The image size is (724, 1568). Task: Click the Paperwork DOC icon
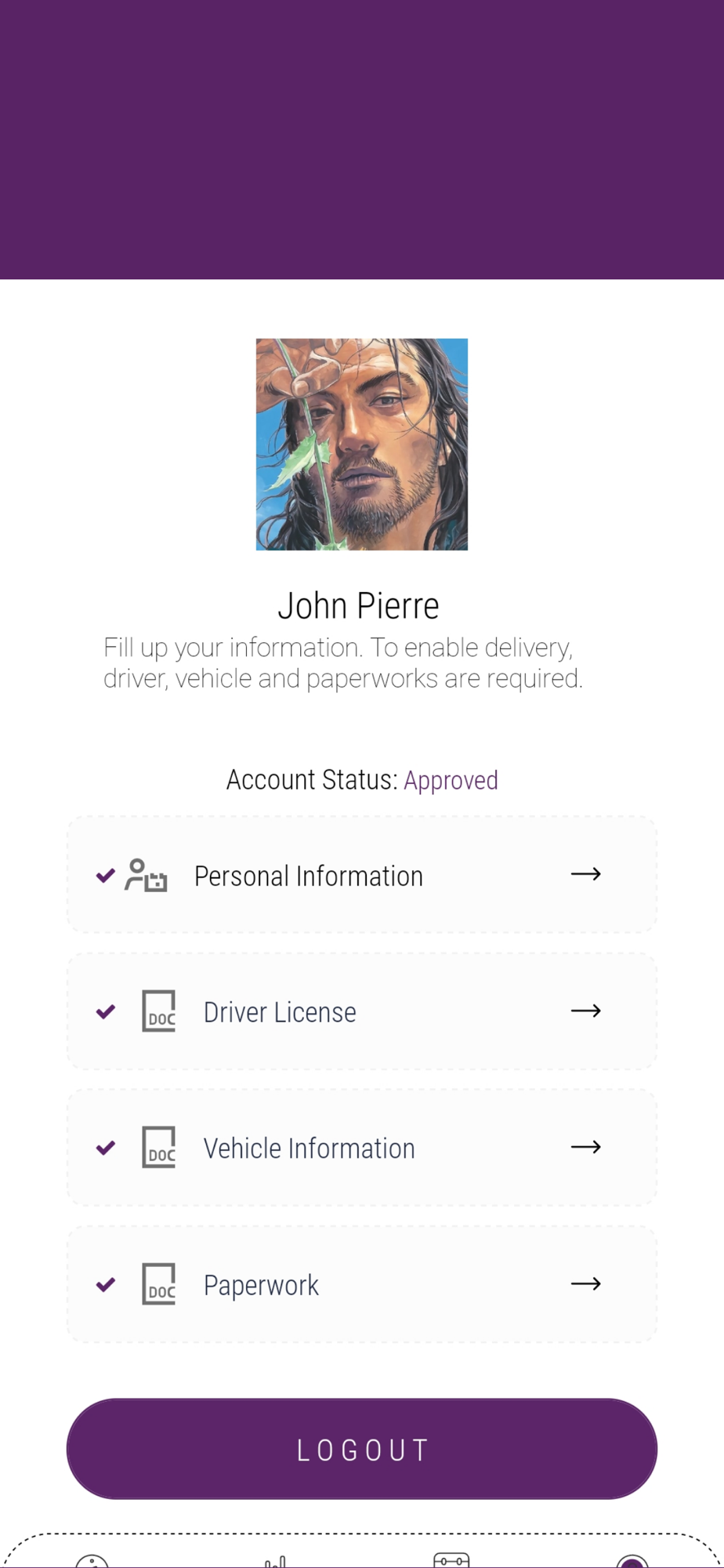coord(158,1283)
